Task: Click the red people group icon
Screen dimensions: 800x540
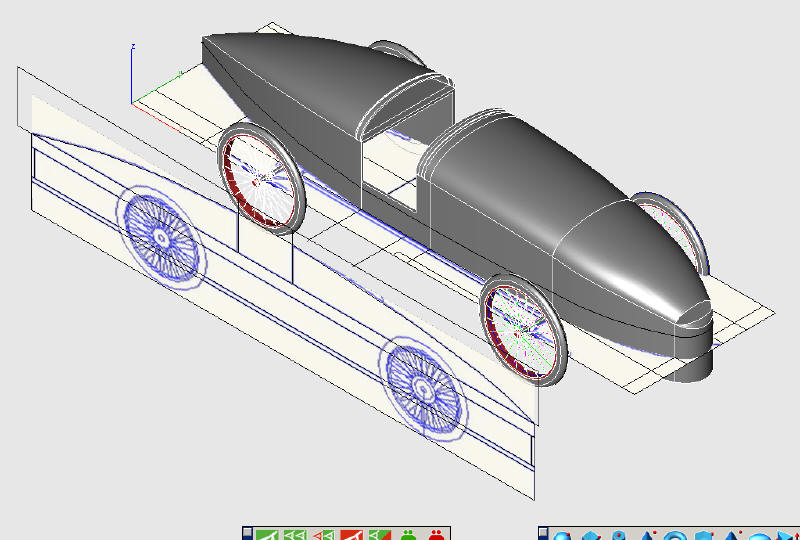Action: point(436,535)
